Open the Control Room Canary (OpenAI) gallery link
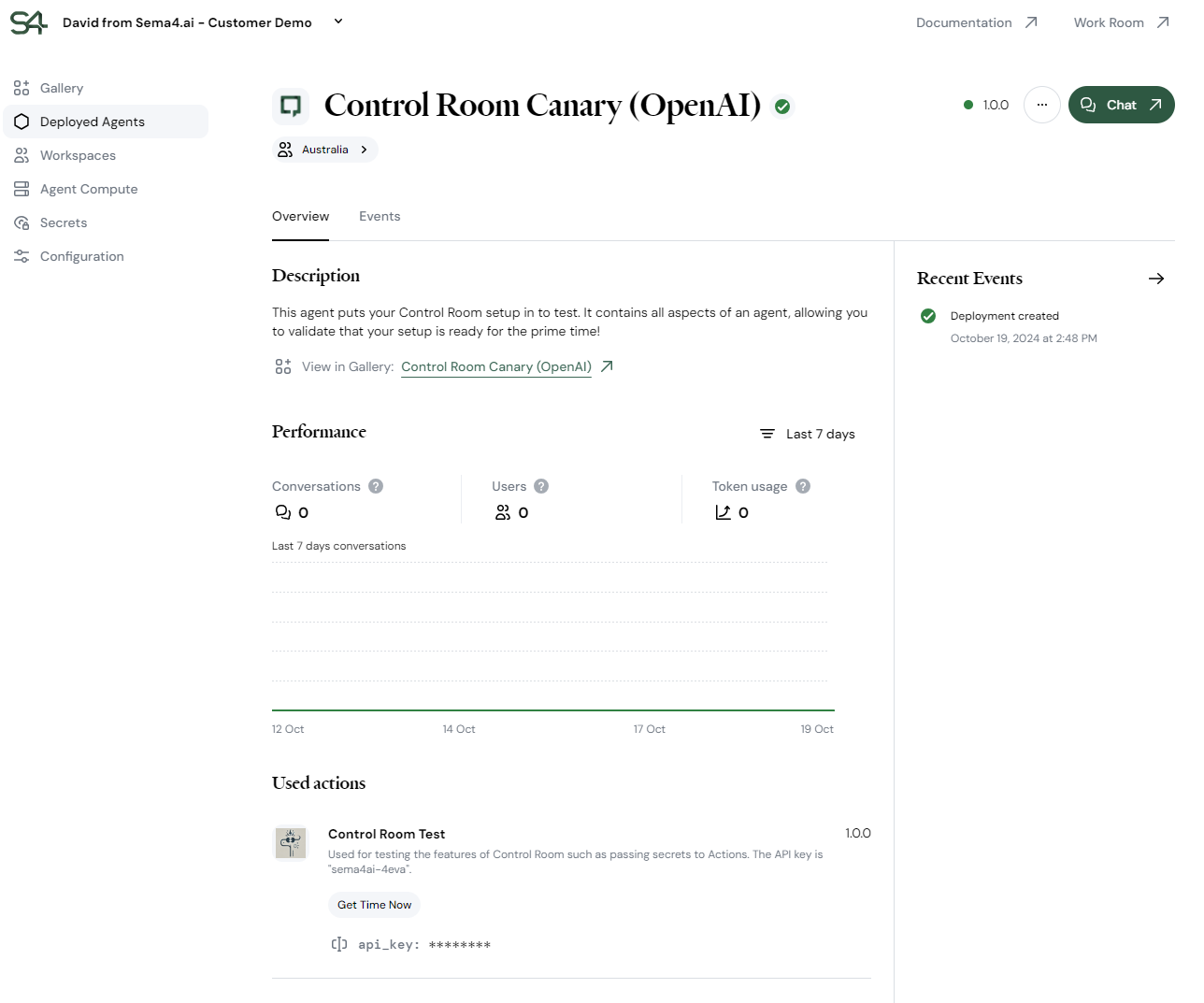The width and height of the screenshot is (1204, 1003). (x=496, y=366)
